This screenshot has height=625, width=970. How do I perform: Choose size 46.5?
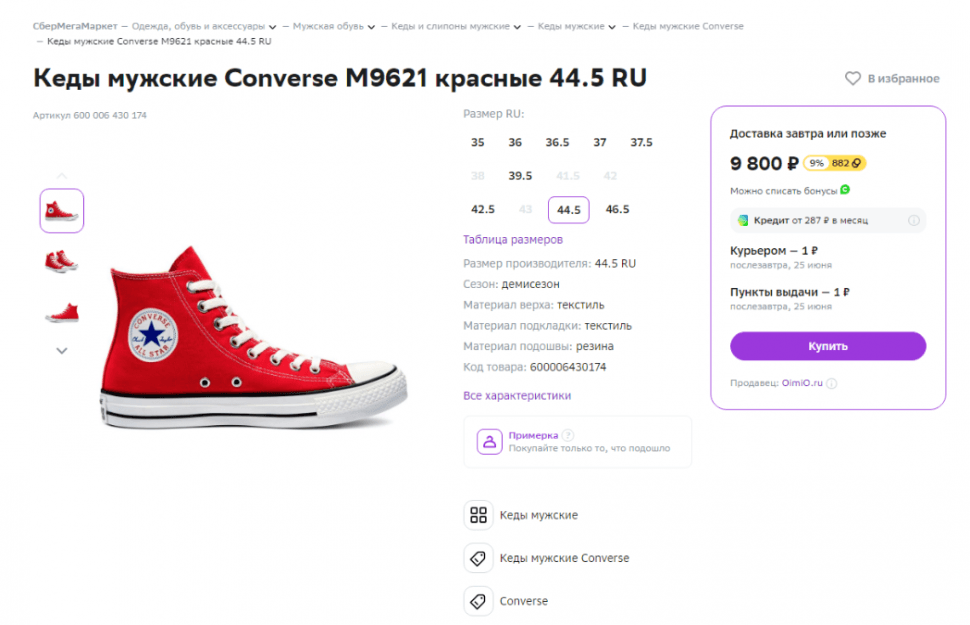(x=617, y=209)
